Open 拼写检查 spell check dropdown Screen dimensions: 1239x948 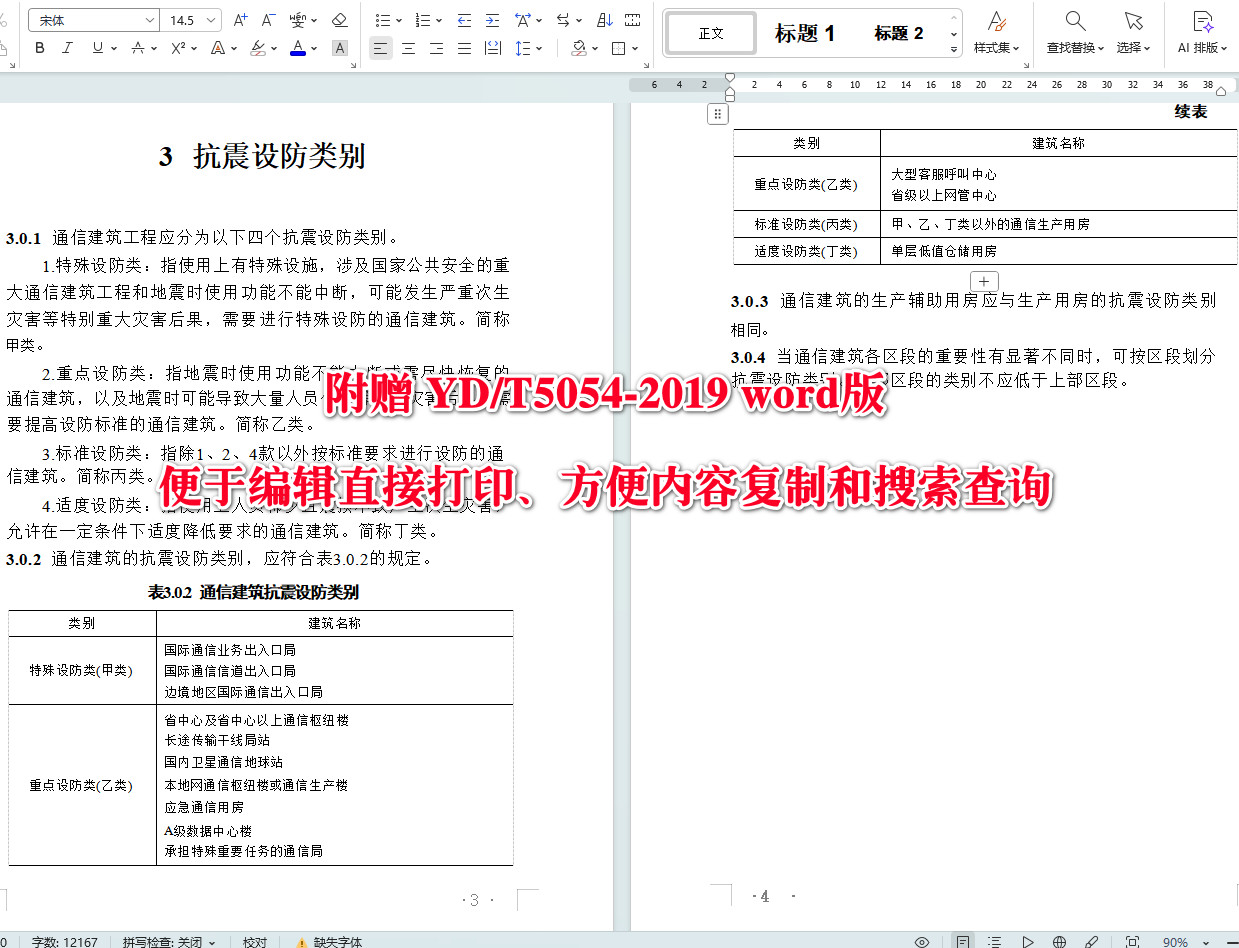(x=169, y=942)
